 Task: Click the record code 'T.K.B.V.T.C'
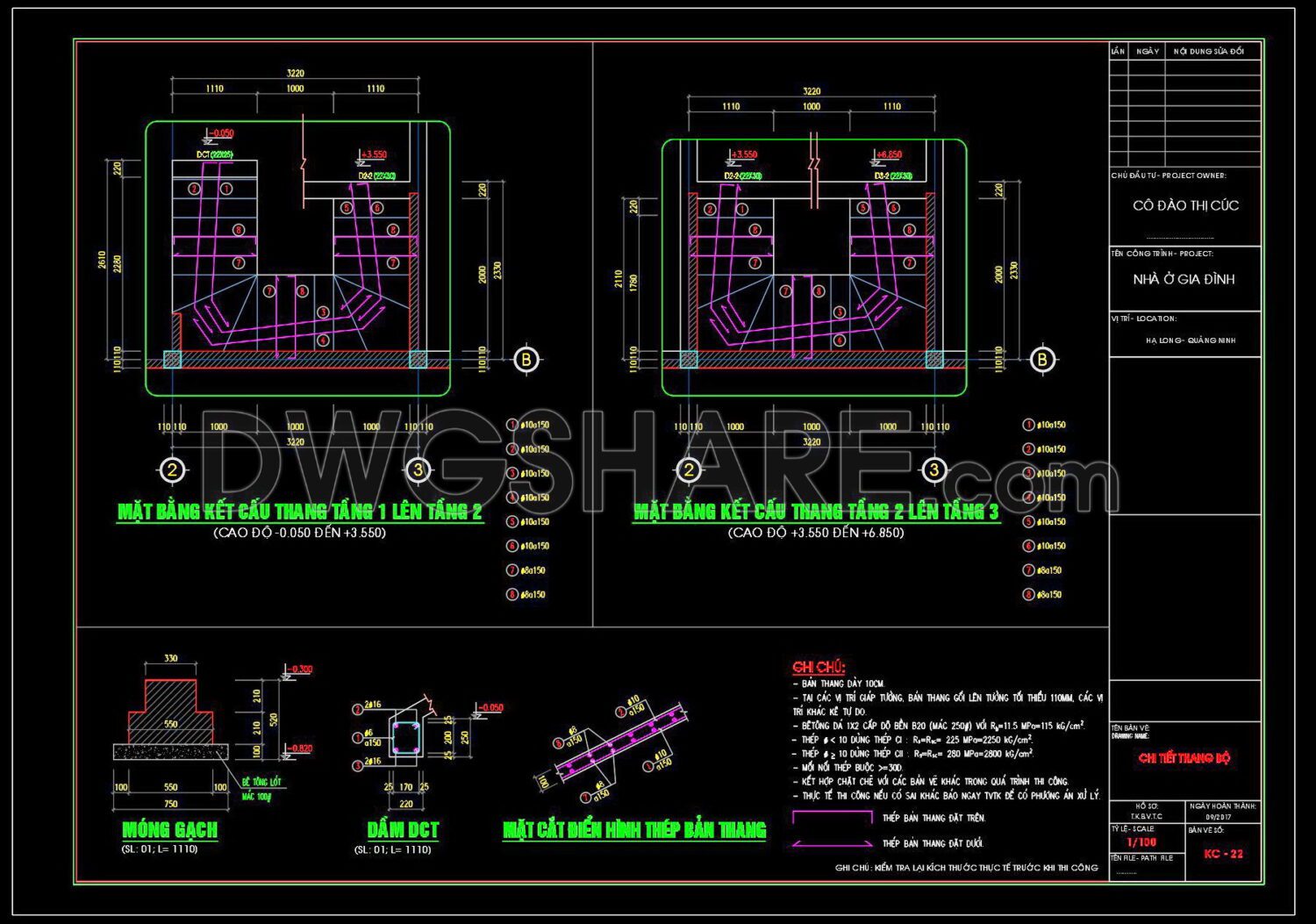pyautogui.click(x=1148, y=817)
